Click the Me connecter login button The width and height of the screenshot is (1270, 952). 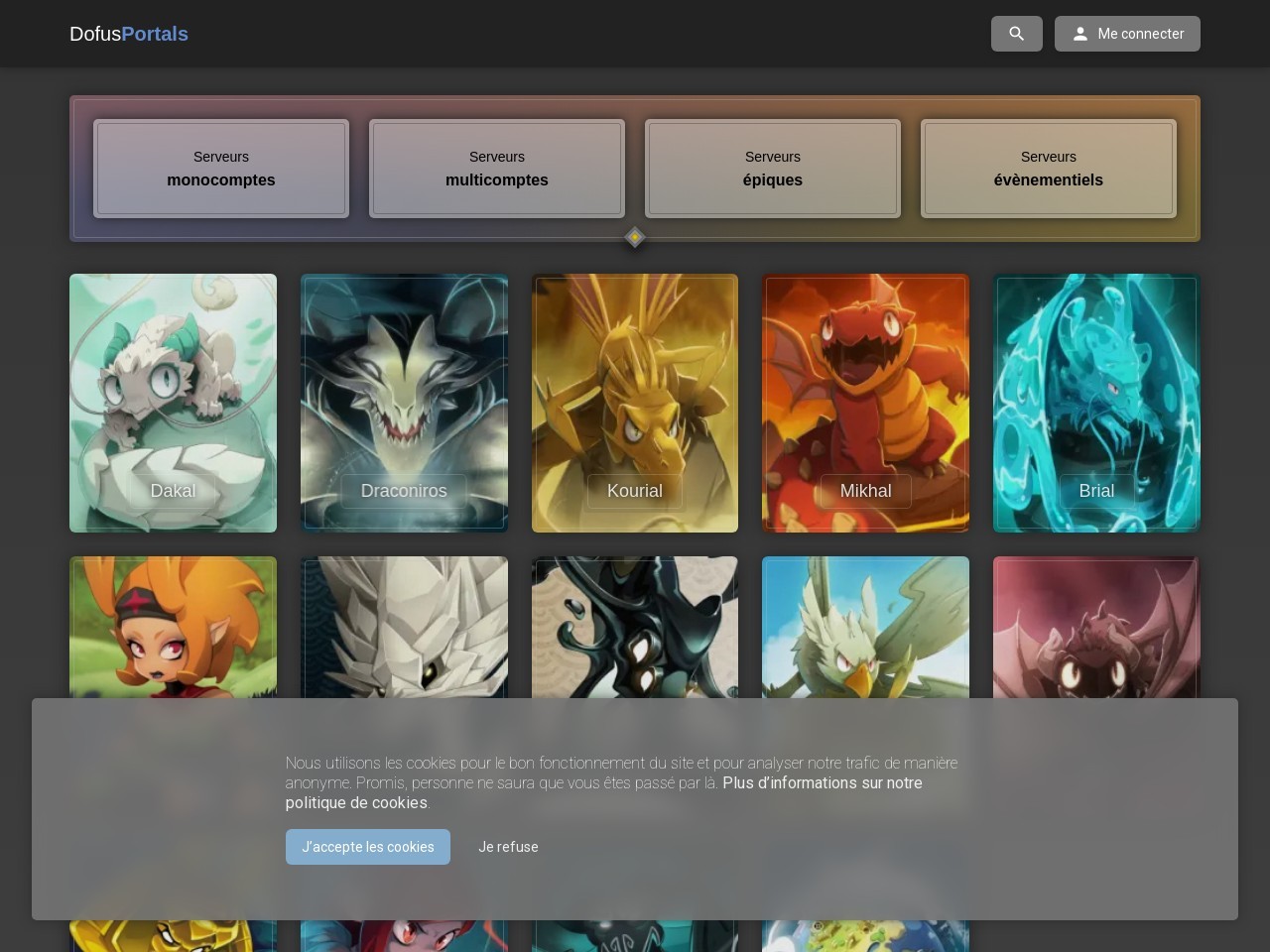1127,34
